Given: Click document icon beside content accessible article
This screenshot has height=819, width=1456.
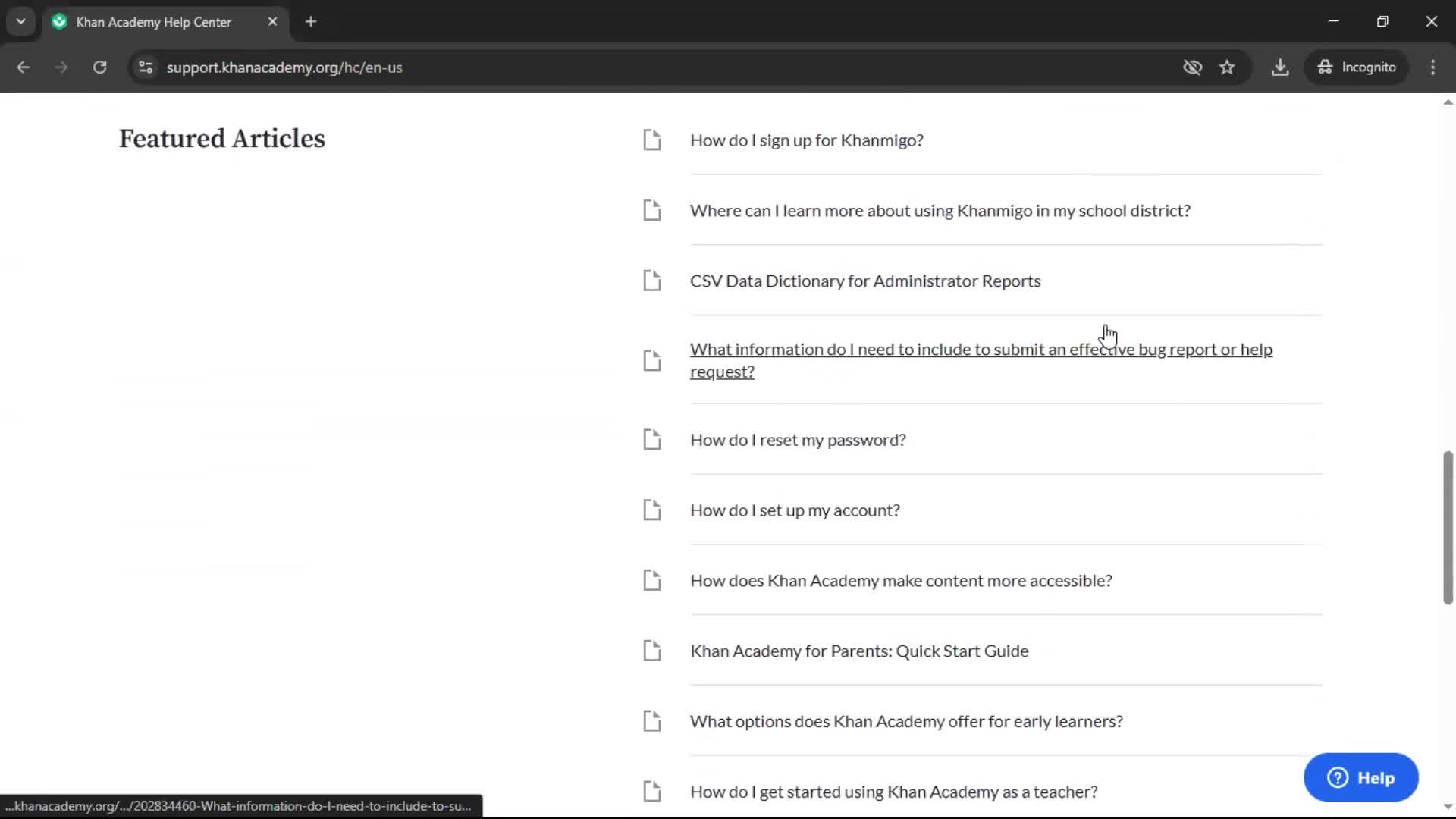Looking at the screenshot, I should click(x=652, y=581).
